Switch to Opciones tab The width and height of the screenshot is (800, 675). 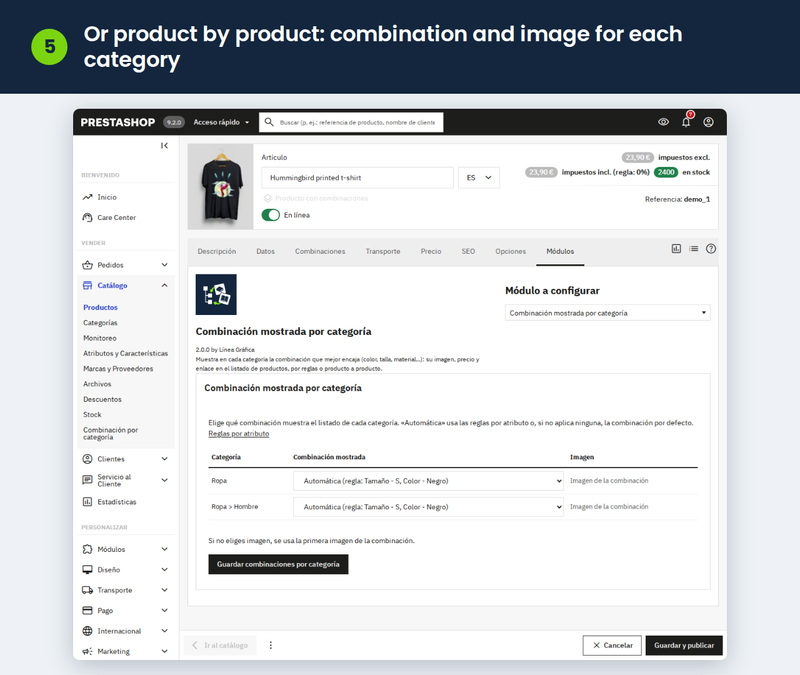tap(510, 251)
